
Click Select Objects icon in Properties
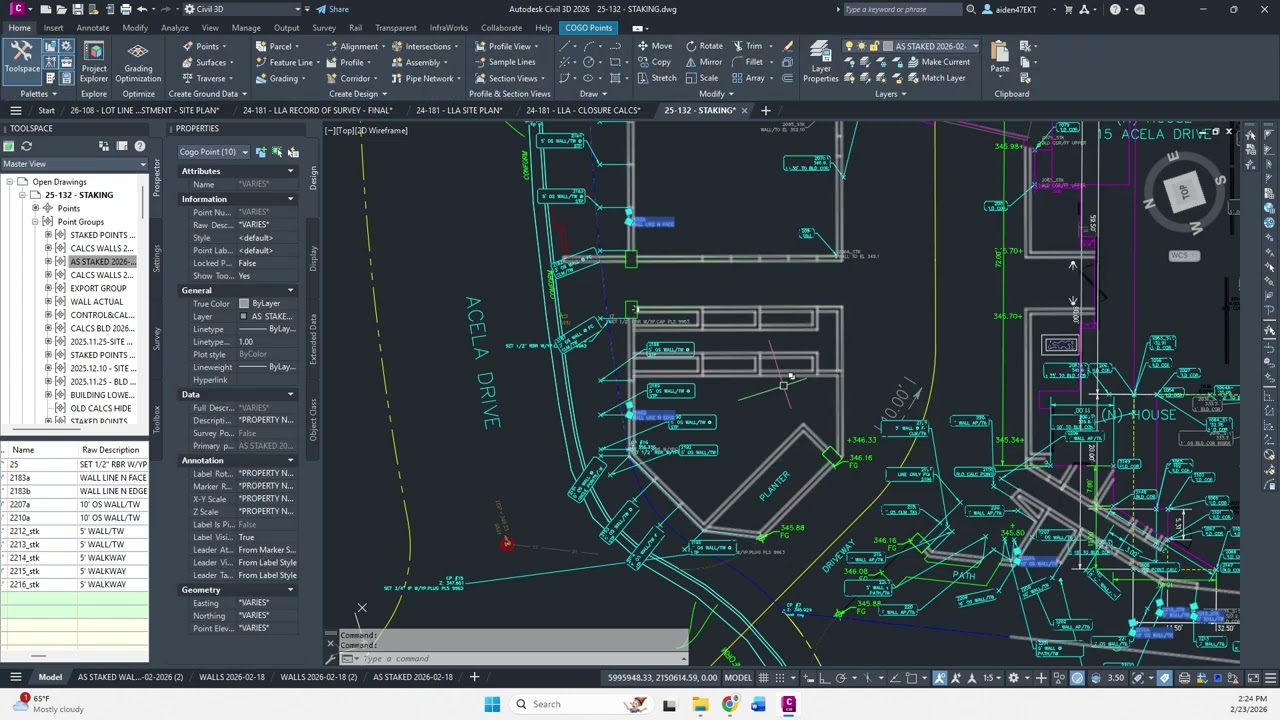277,152
